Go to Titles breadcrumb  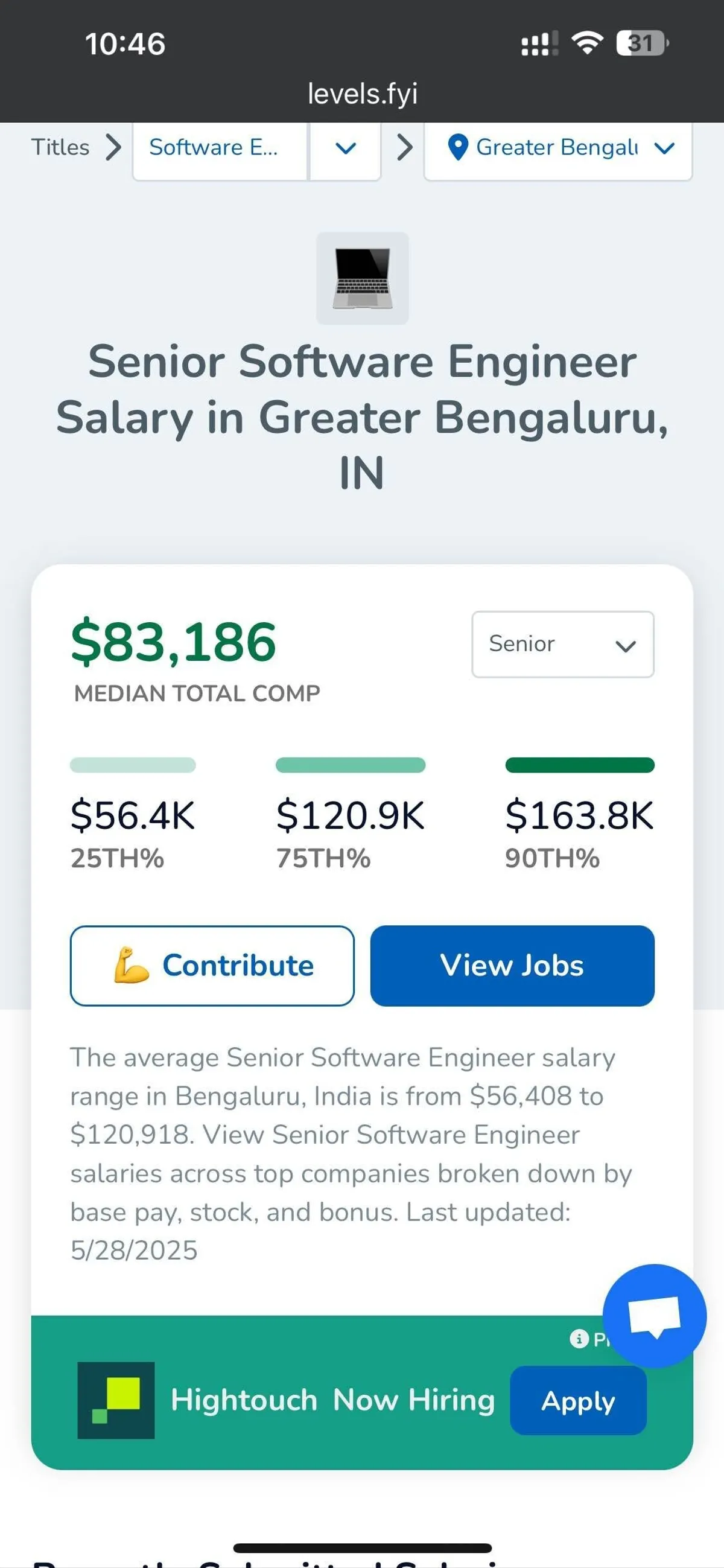coord(60,147)
